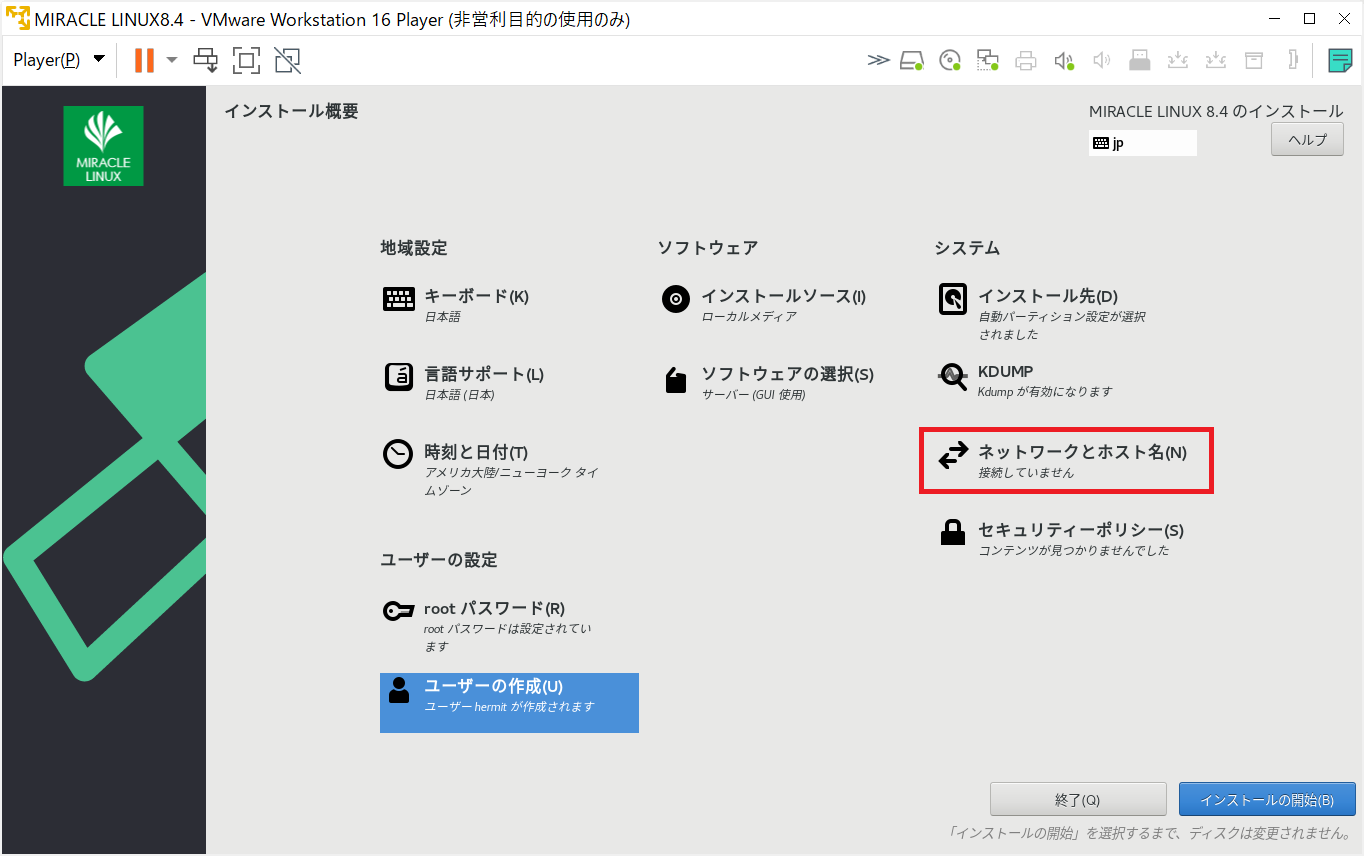
Task: Click the person icon for user creation
Action: (399, 690)
